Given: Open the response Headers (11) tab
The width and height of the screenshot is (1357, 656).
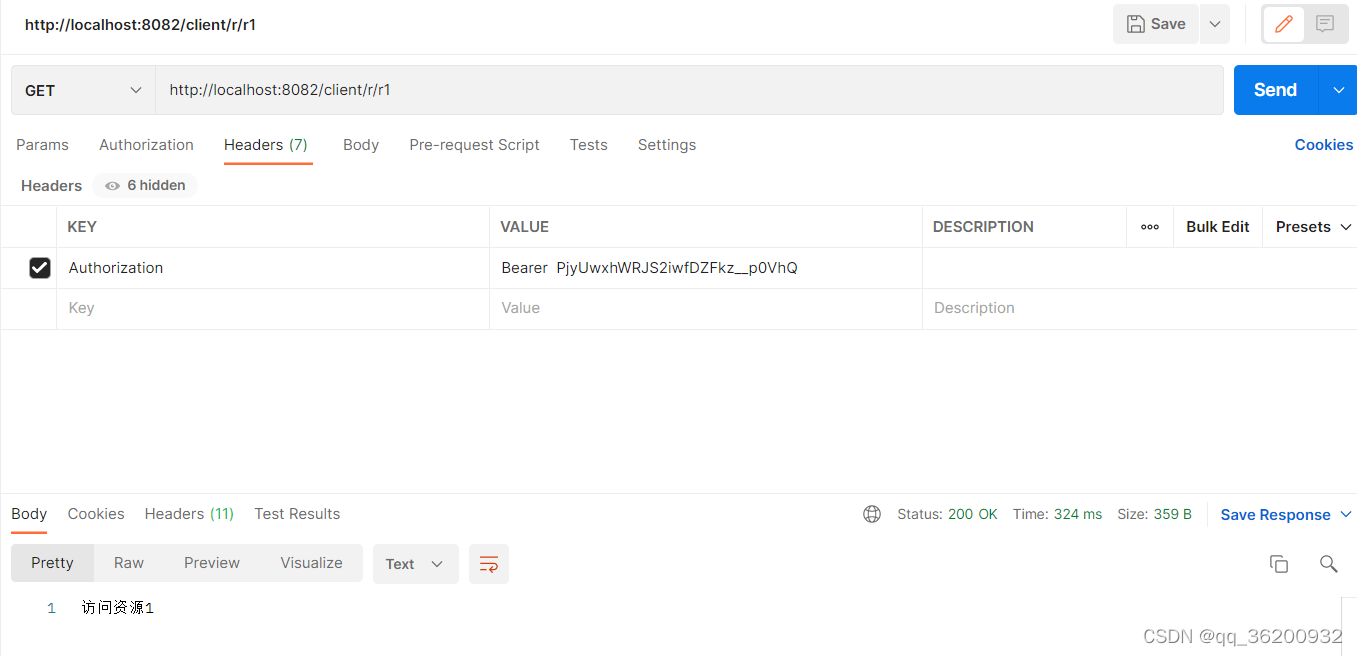Looking at the screenshot, I should tap(189, 514).
